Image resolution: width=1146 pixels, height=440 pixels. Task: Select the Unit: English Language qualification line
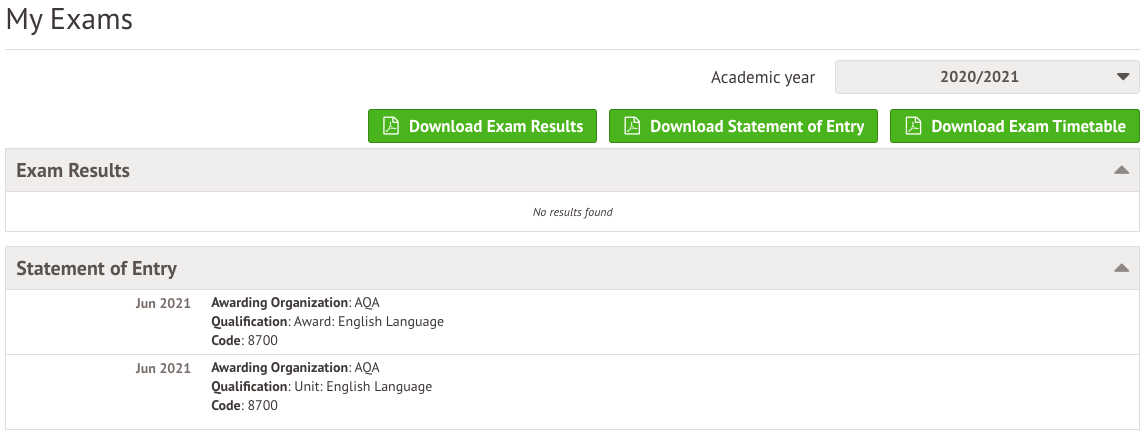pyautogui.click(x=322, y=387)
